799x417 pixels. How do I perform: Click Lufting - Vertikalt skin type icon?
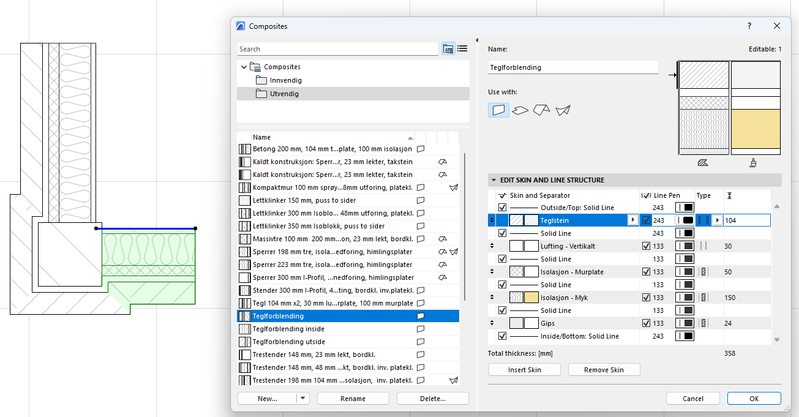[703, 246]
